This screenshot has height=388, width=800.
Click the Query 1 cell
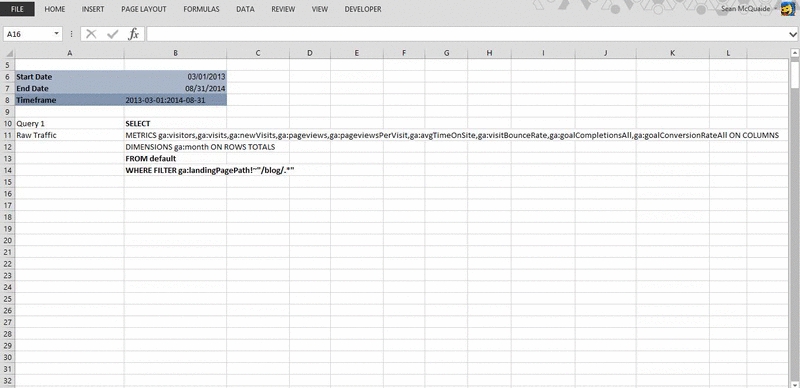point(69,124)
